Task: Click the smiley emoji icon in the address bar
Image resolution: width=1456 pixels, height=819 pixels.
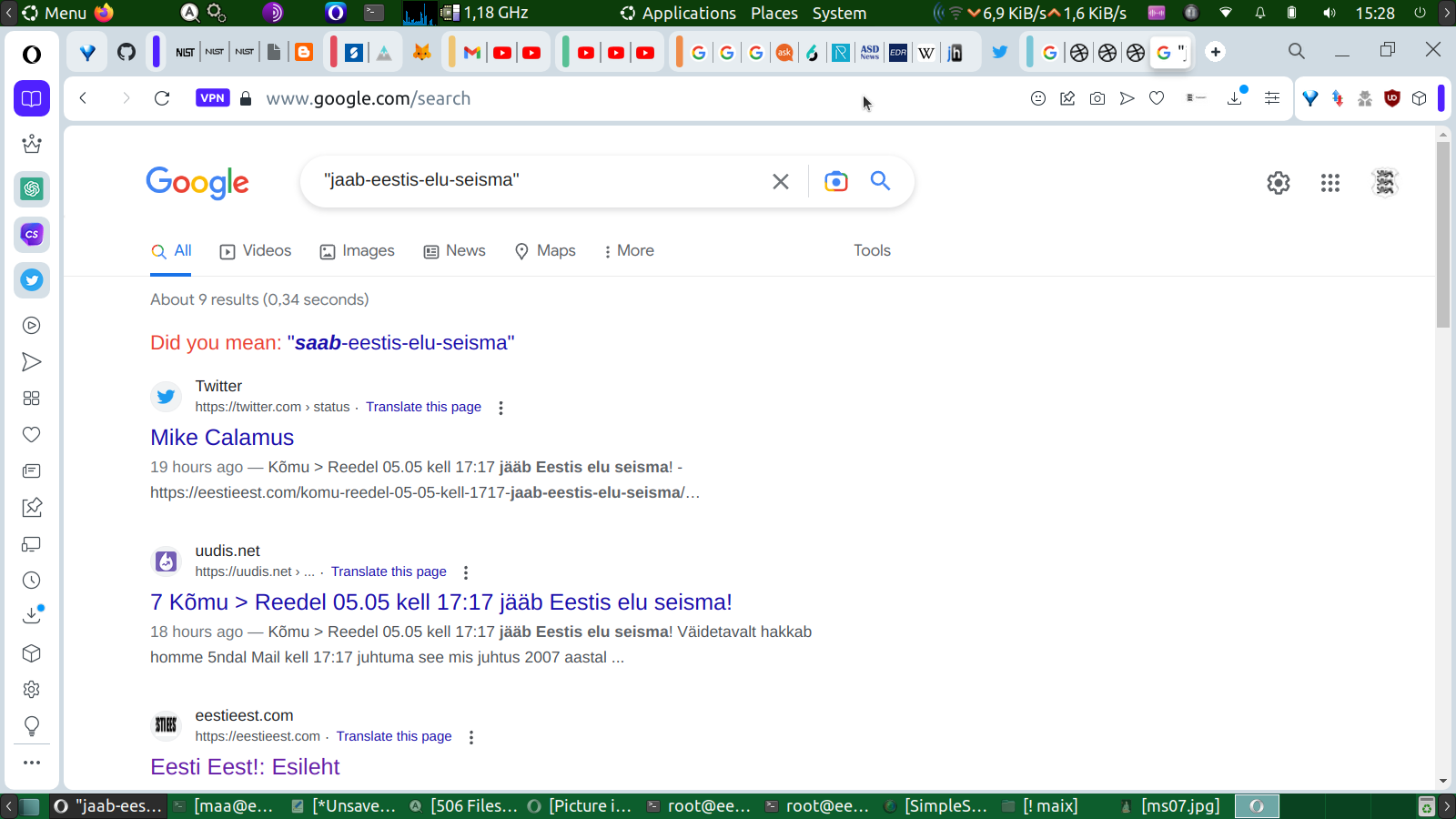Action: point(1038,98)
